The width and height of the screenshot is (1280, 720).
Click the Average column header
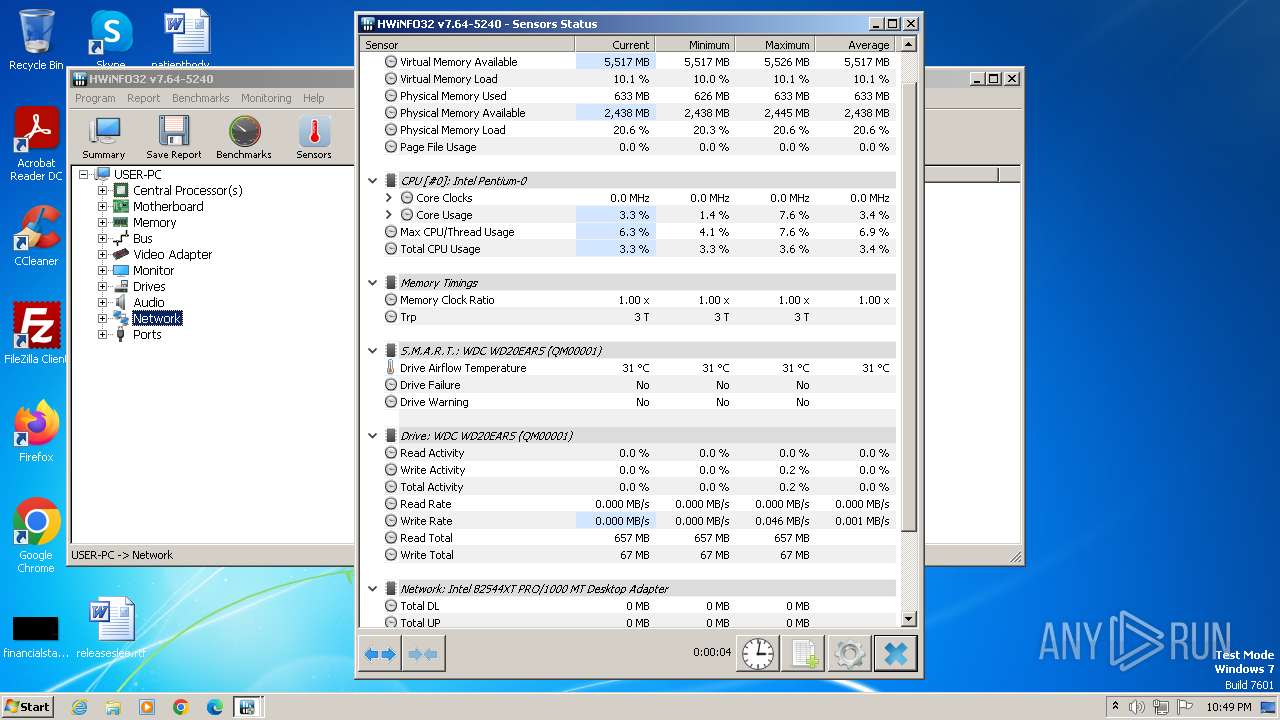point(855,45)
